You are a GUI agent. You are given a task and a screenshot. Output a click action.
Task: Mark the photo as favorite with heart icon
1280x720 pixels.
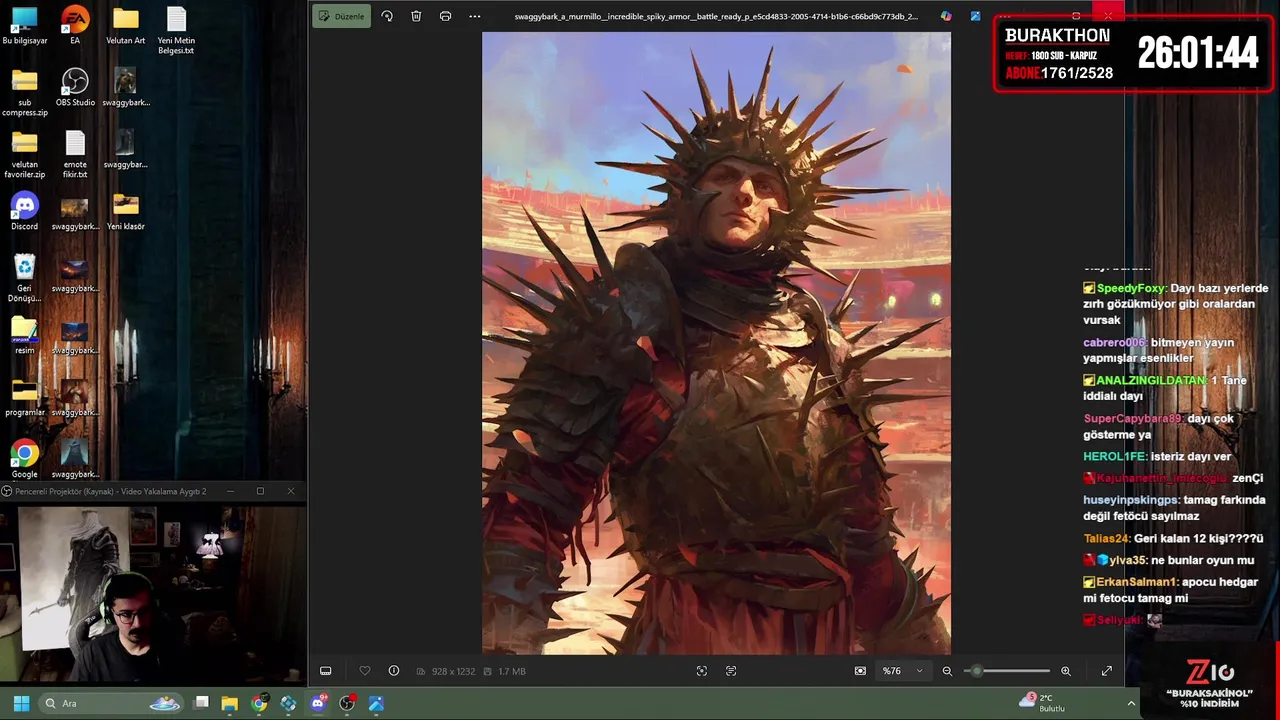click(364, 671)
